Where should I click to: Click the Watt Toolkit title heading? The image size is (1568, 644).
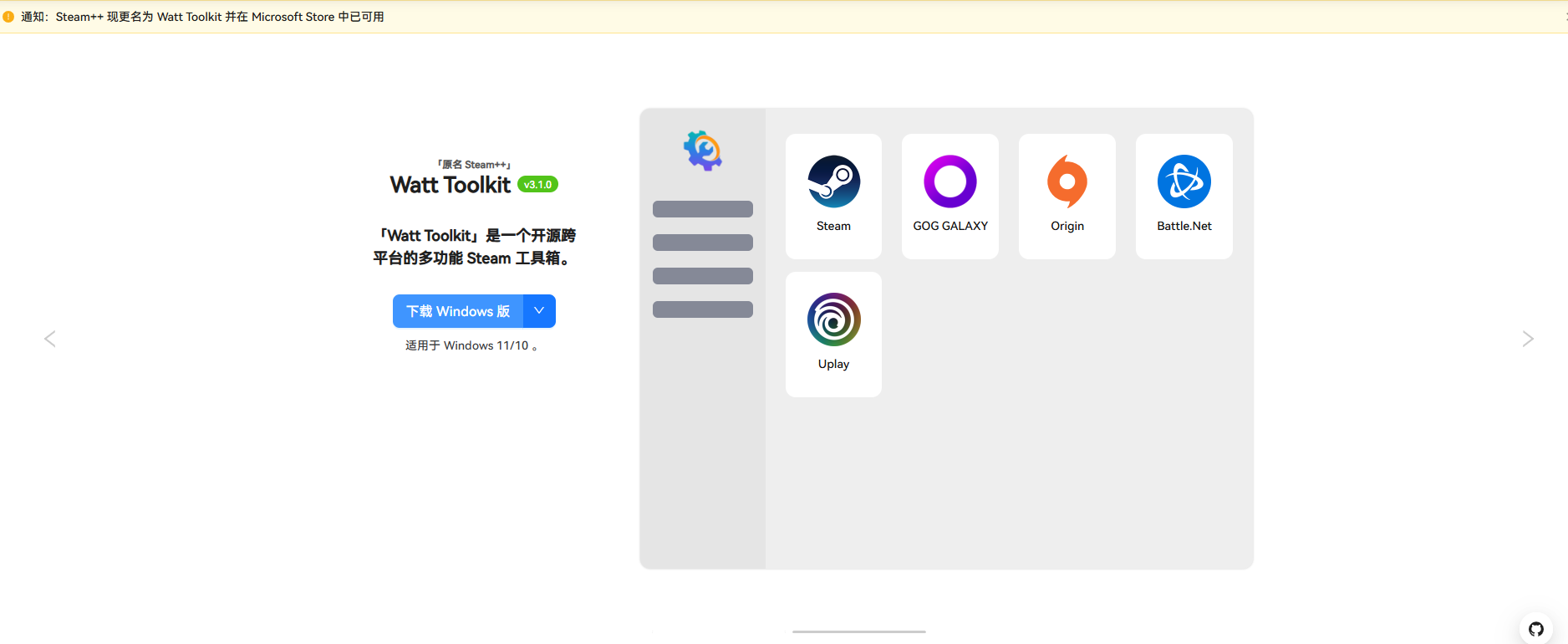click(450, 185)
